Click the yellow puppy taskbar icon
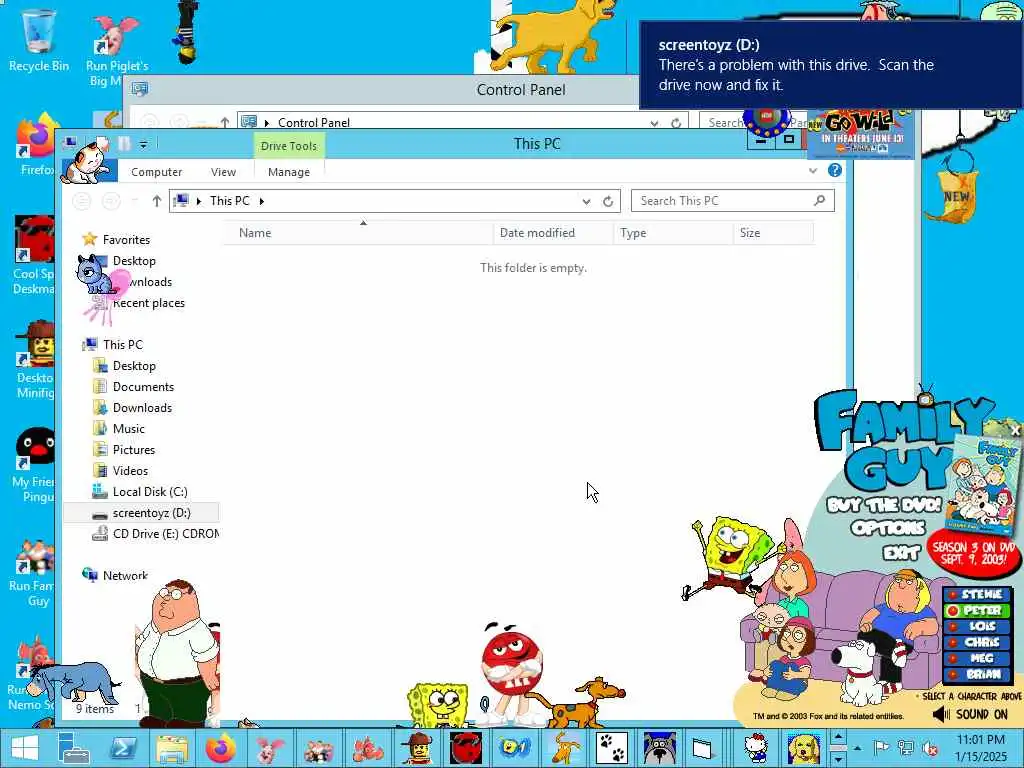1024x768 pixels. pyautogui.click(x=803, y=748)
